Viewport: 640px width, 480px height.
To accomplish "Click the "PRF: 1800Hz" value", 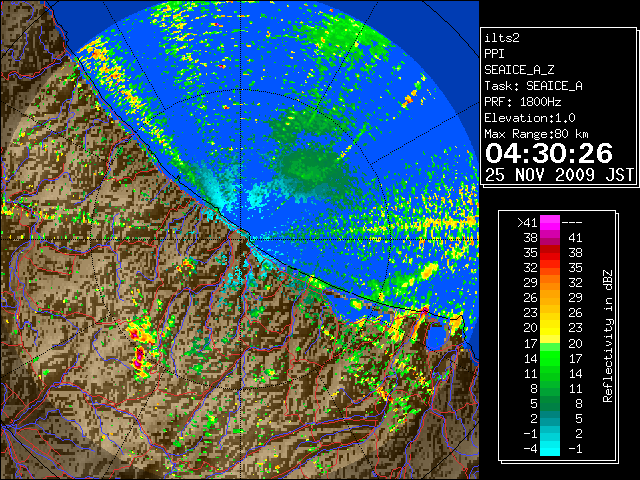I will [522, 102].
